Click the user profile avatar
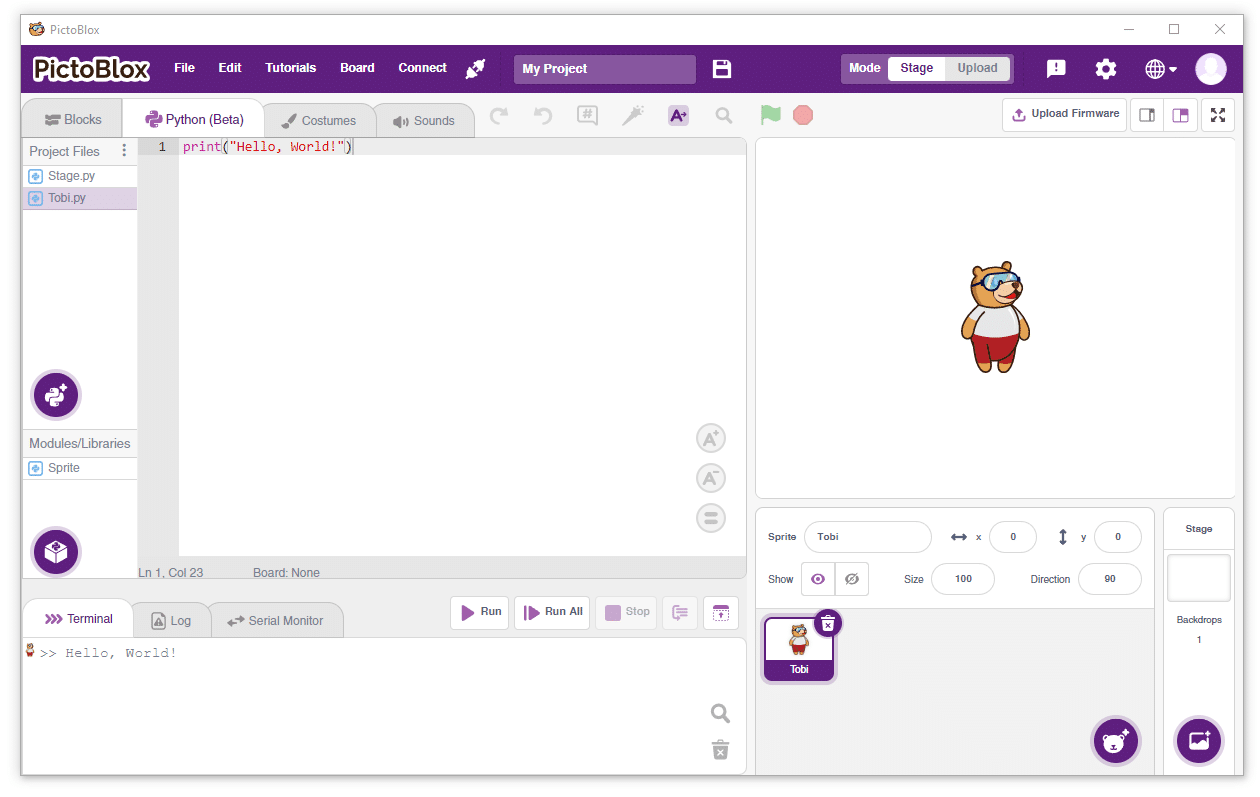The width and height of the screenshot is (1260, 797). click(x=1211, y=69)
